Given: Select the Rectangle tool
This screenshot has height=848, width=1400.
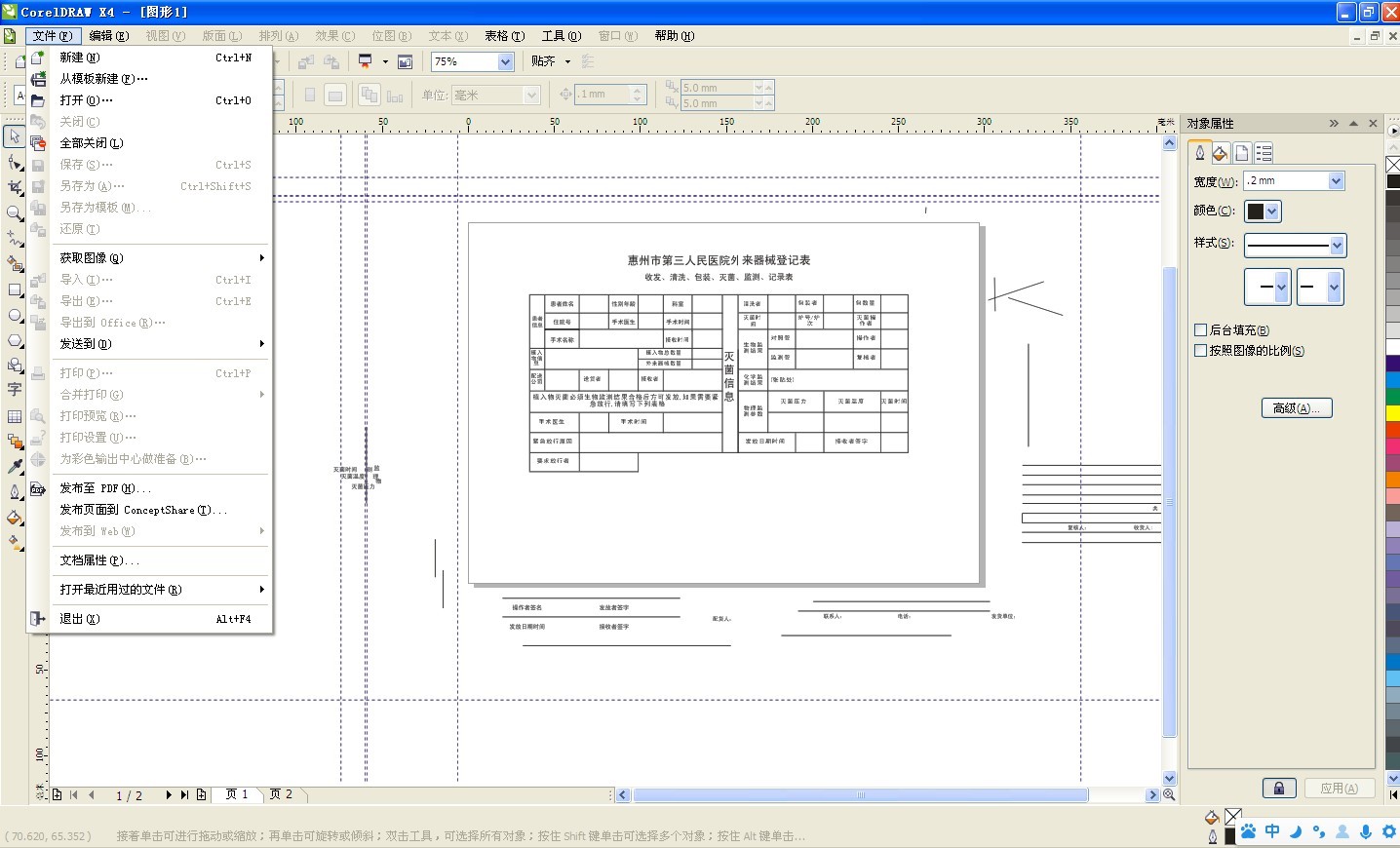Looking at the screenshot, I should [x=15, y=289].
